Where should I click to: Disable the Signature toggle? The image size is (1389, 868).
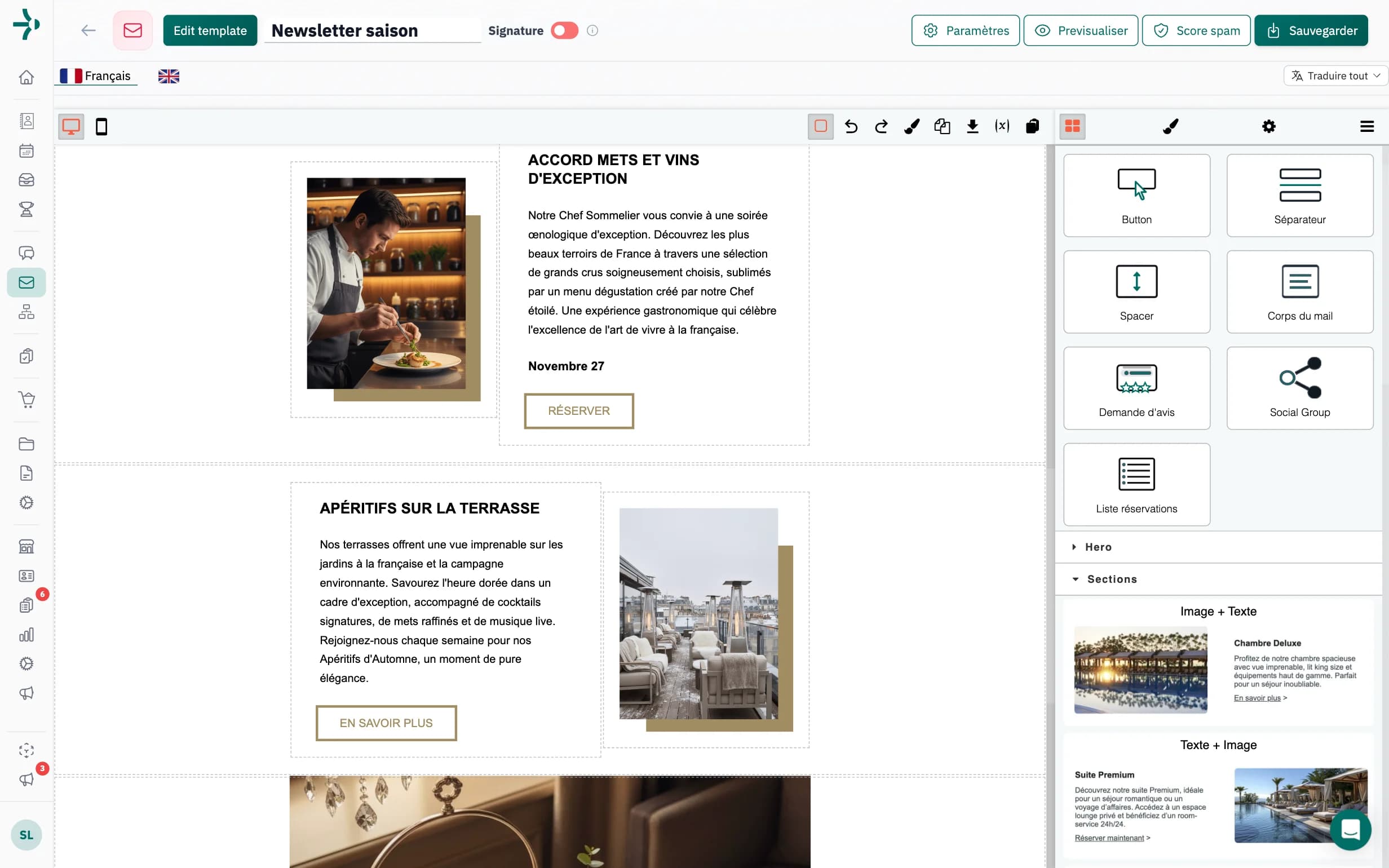pyautogui.click(x=564, y=30)
